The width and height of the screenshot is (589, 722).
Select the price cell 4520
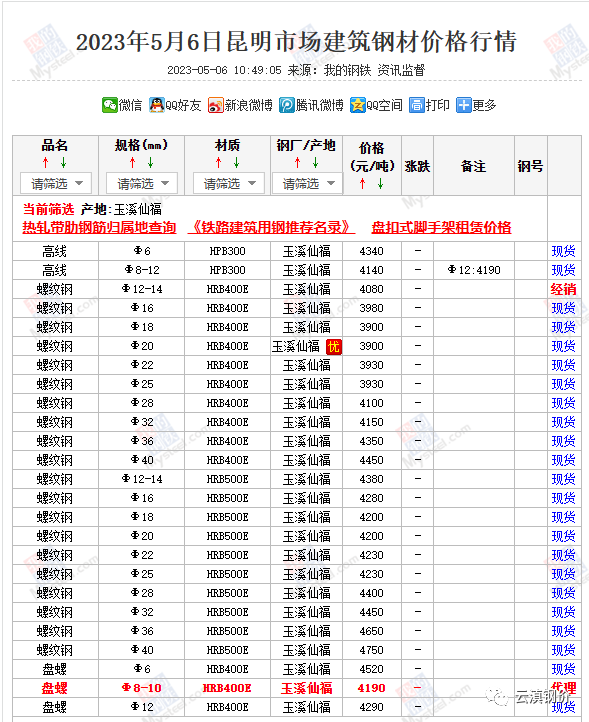[372, 669]
